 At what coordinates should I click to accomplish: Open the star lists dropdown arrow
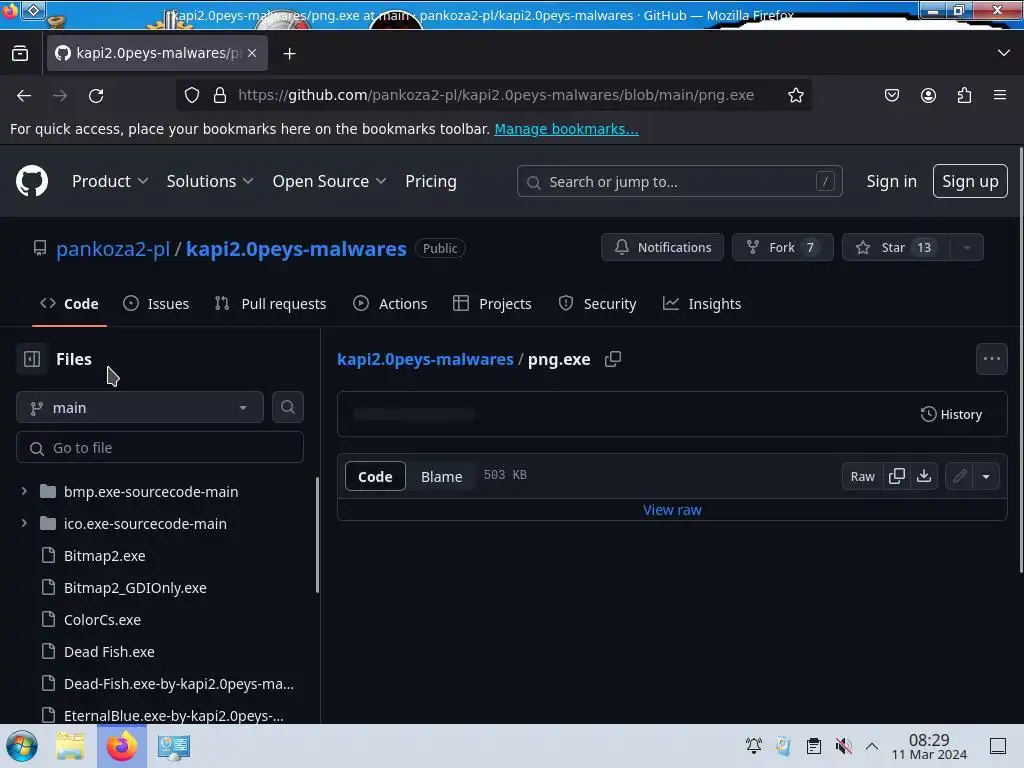pos(967,248)
